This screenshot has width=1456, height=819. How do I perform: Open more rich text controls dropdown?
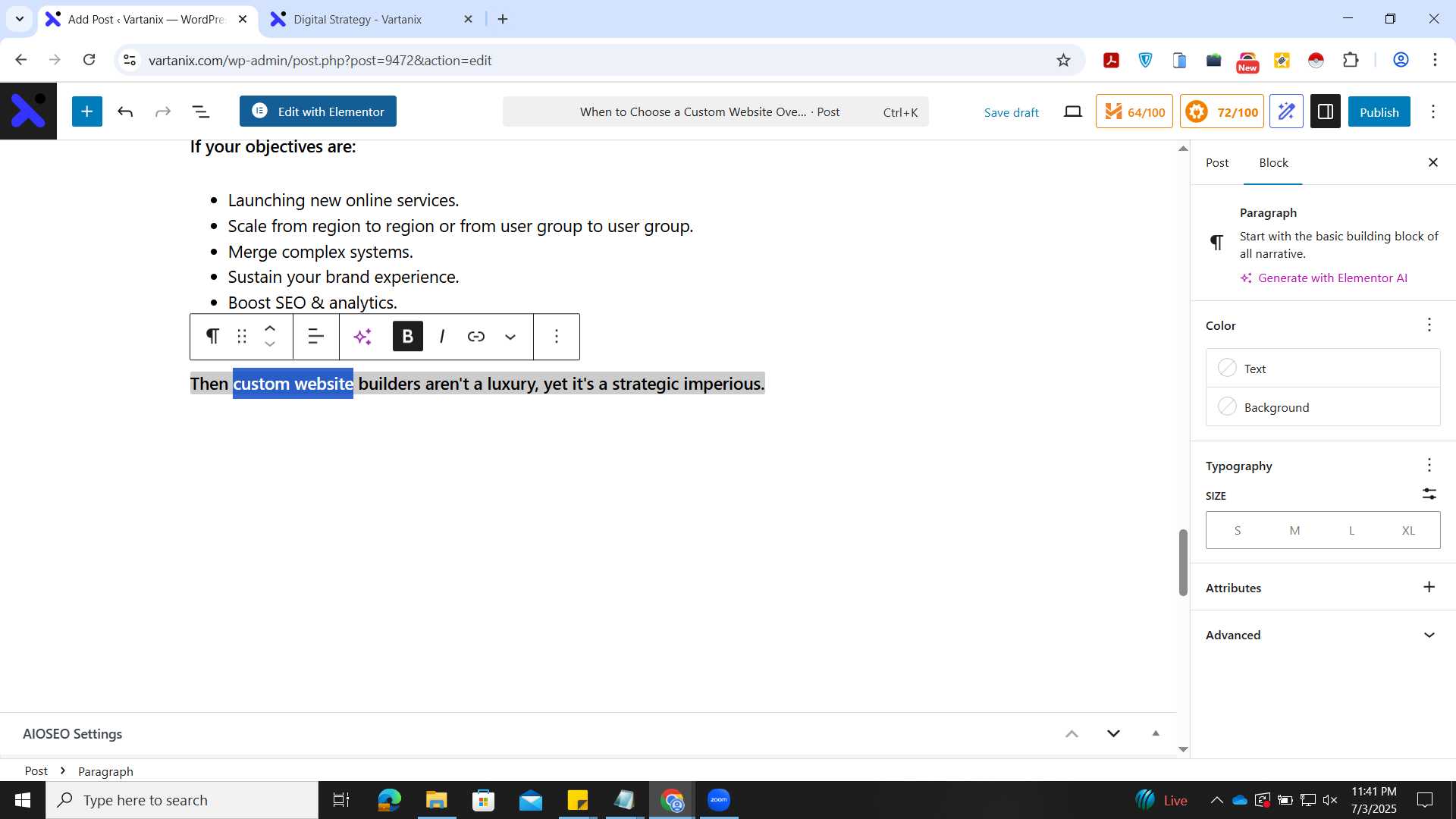[510, 337]
